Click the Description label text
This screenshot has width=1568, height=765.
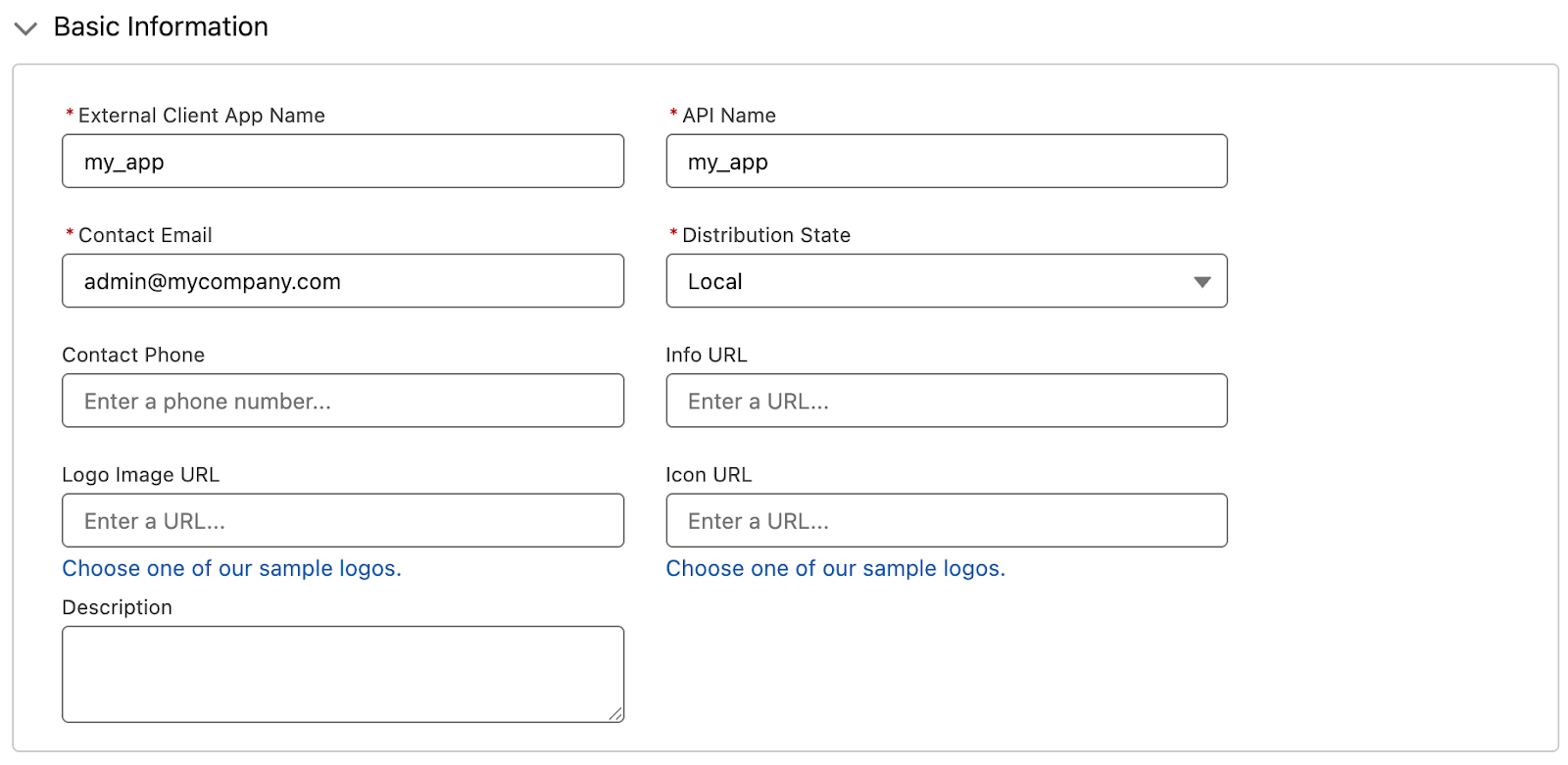coord(118,607)
